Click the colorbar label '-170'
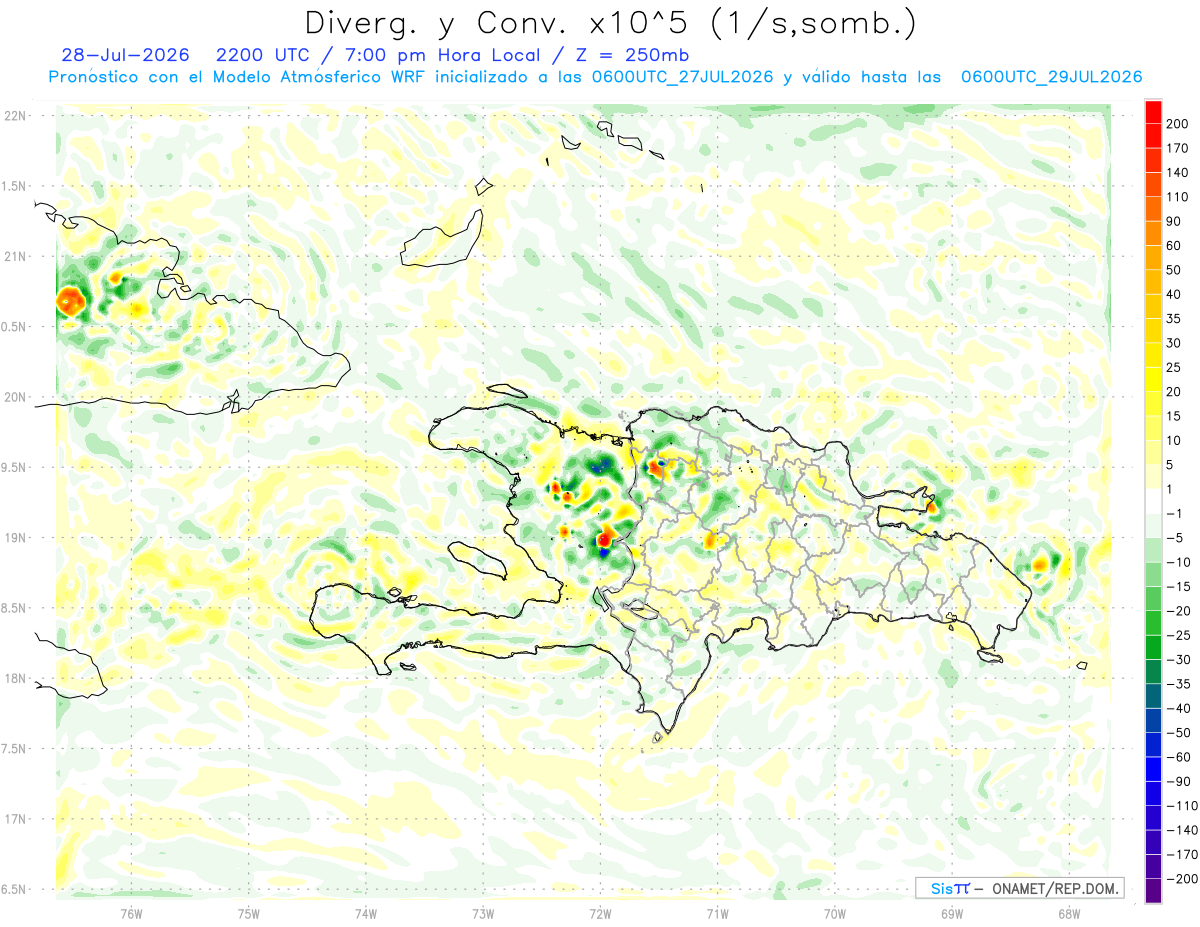 1181,854
